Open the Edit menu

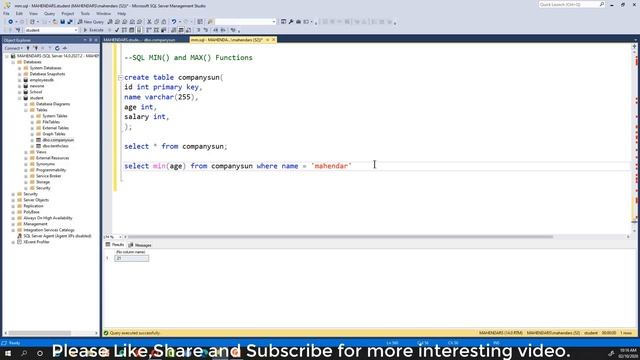point(19,13)
